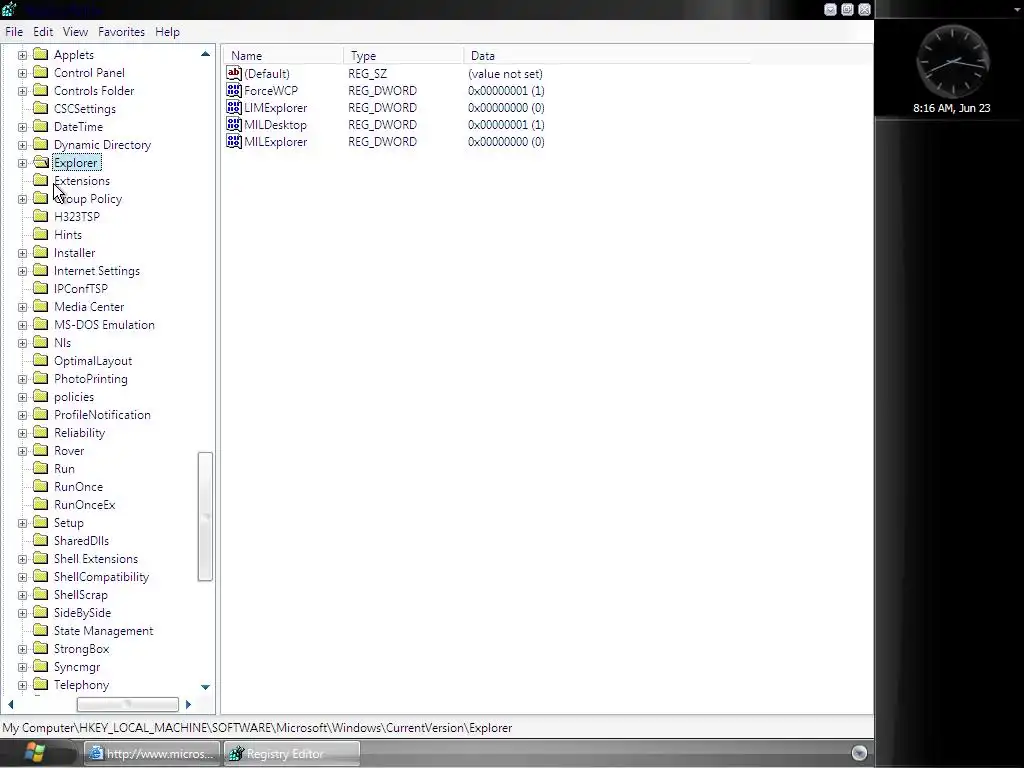Image resolution: width=1024 pixels, height=768 pixels.
Task: Click the tree scroll down arrow
Action: click(x=205, y=687)
